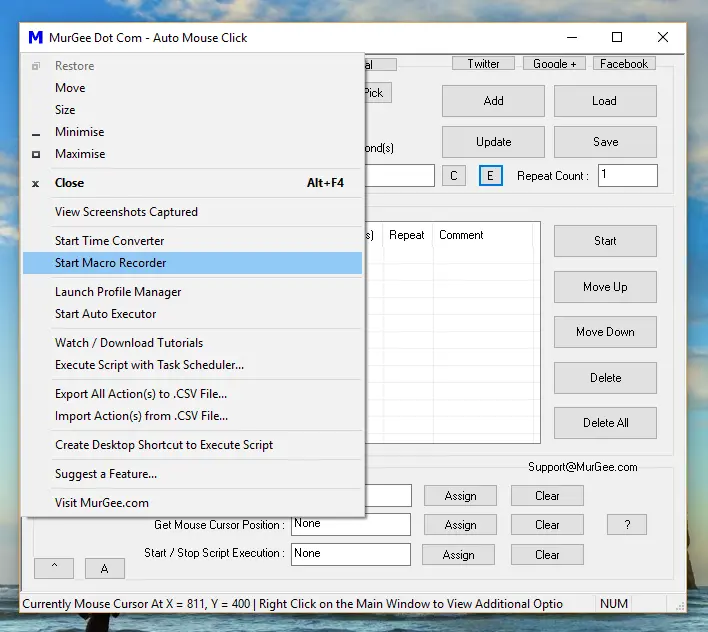Click the Load button
This screenshot has width=708, height=632.
click(x=604, y=101)
